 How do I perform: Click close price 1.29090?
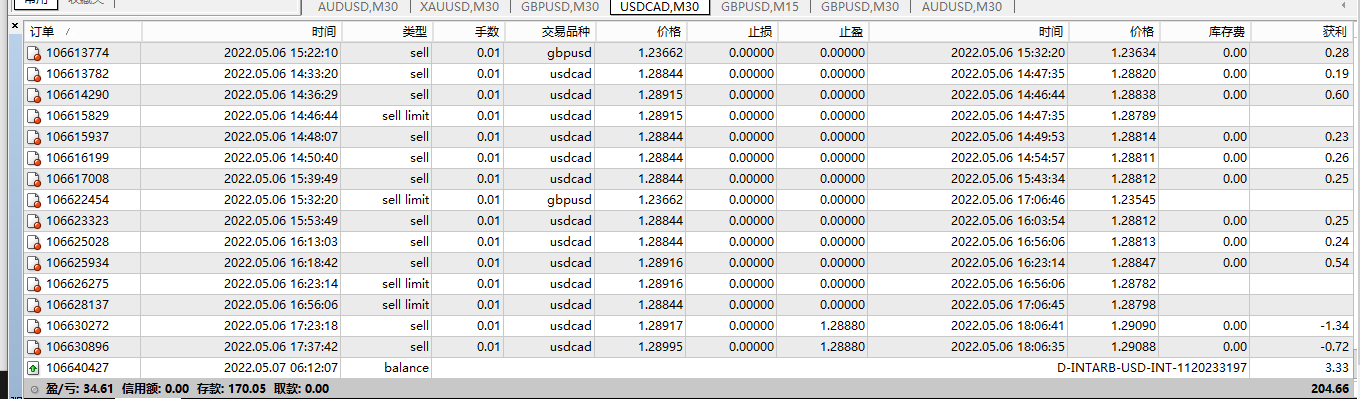1132,326
